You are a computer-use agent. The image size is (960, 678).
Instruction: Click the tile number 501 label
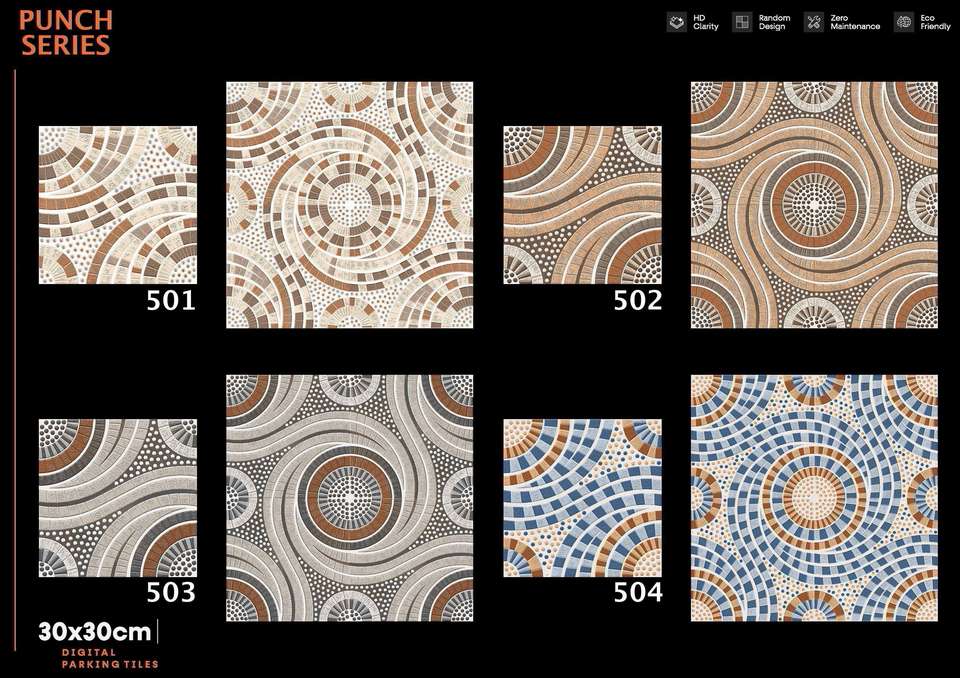(x=171, y=301)
